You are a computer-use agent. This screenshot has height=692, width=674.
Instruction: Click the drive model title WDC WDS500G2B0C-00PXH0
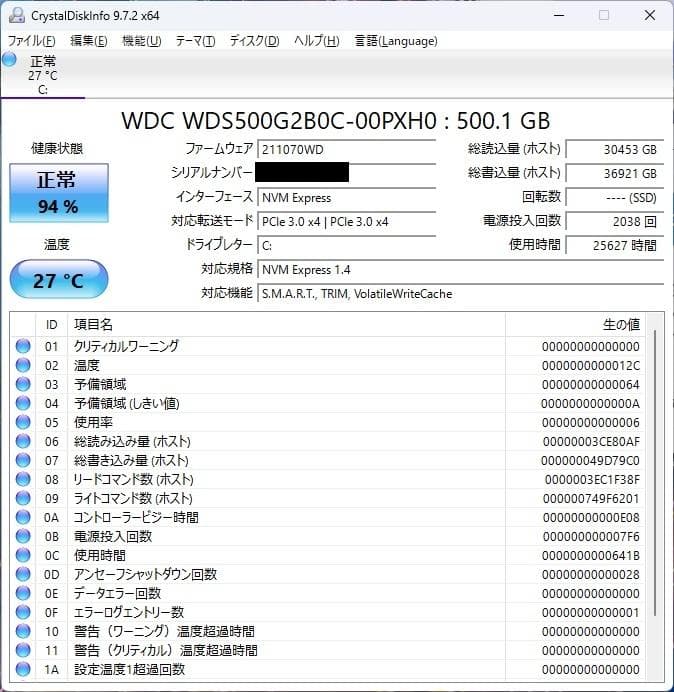click(x=336, y=120)
